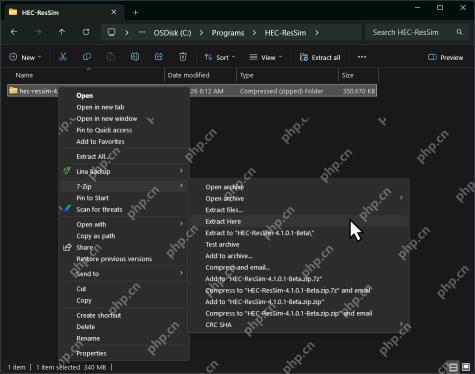Expand the Open with submenu
This screenshot has width=475, height=374.
[181, 224]
